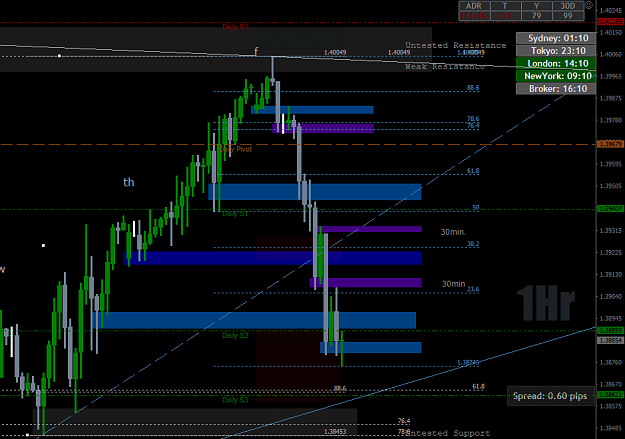The height and width of the screenshot is (439, 625).
Task: Click the red 1.40193 price tag
Action: point(611,22)
